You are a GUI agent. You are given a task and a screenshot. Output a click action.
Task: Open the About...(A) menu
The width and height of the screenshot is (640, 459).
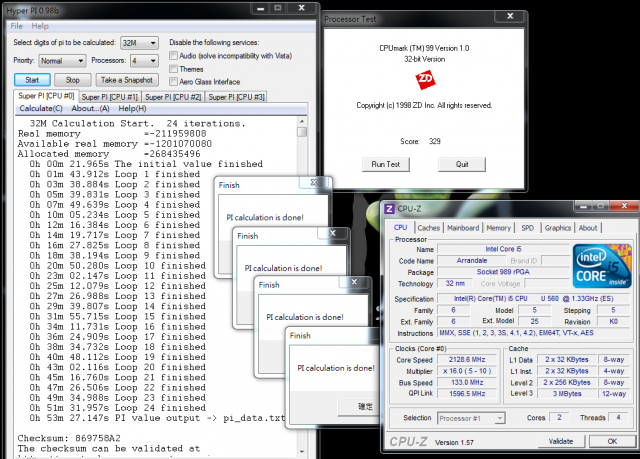pyautogui.click(x=90, y=109)
